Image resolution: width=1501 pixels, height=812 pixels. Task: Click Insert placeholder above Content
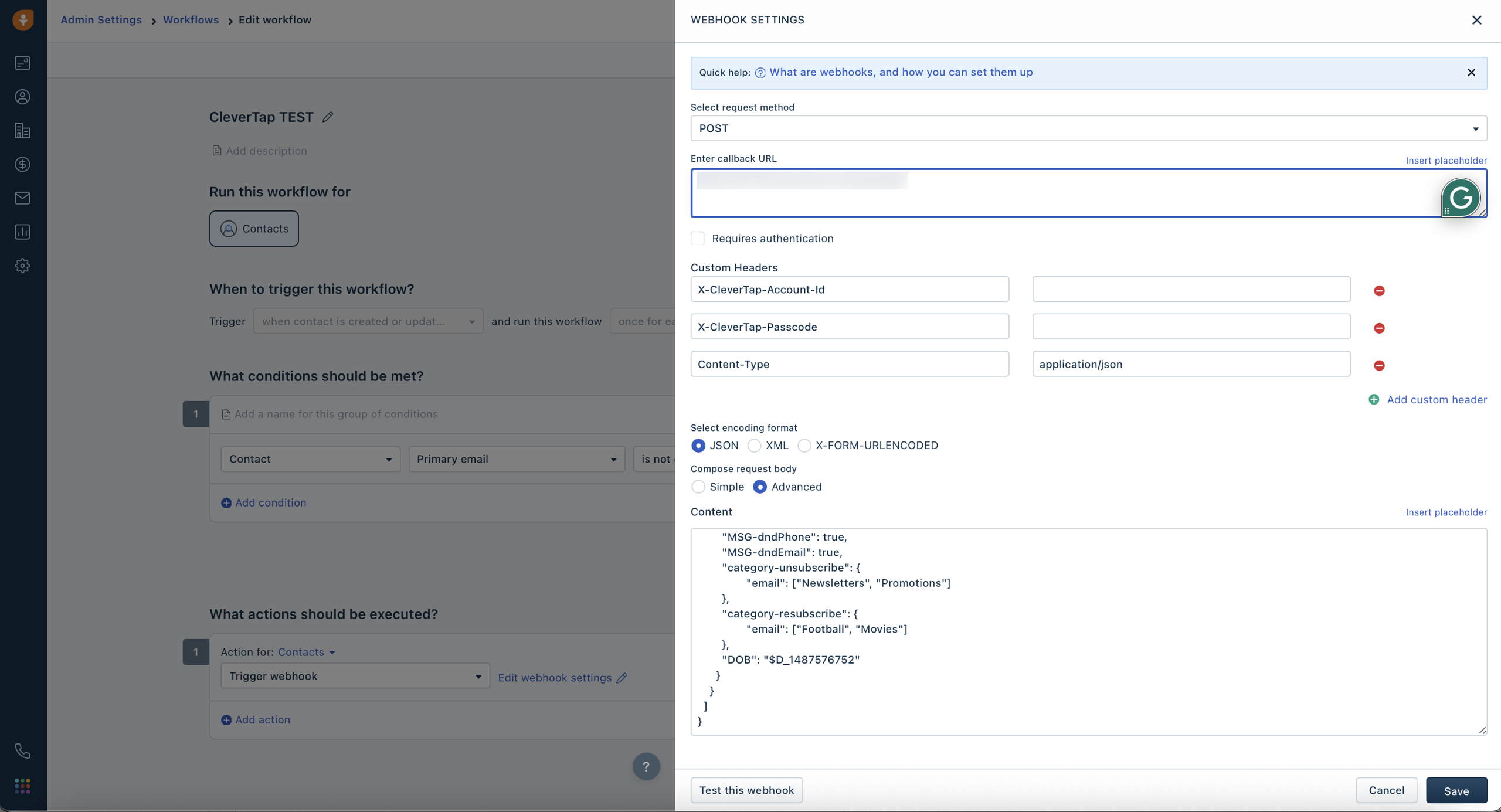coord(1446,512)
